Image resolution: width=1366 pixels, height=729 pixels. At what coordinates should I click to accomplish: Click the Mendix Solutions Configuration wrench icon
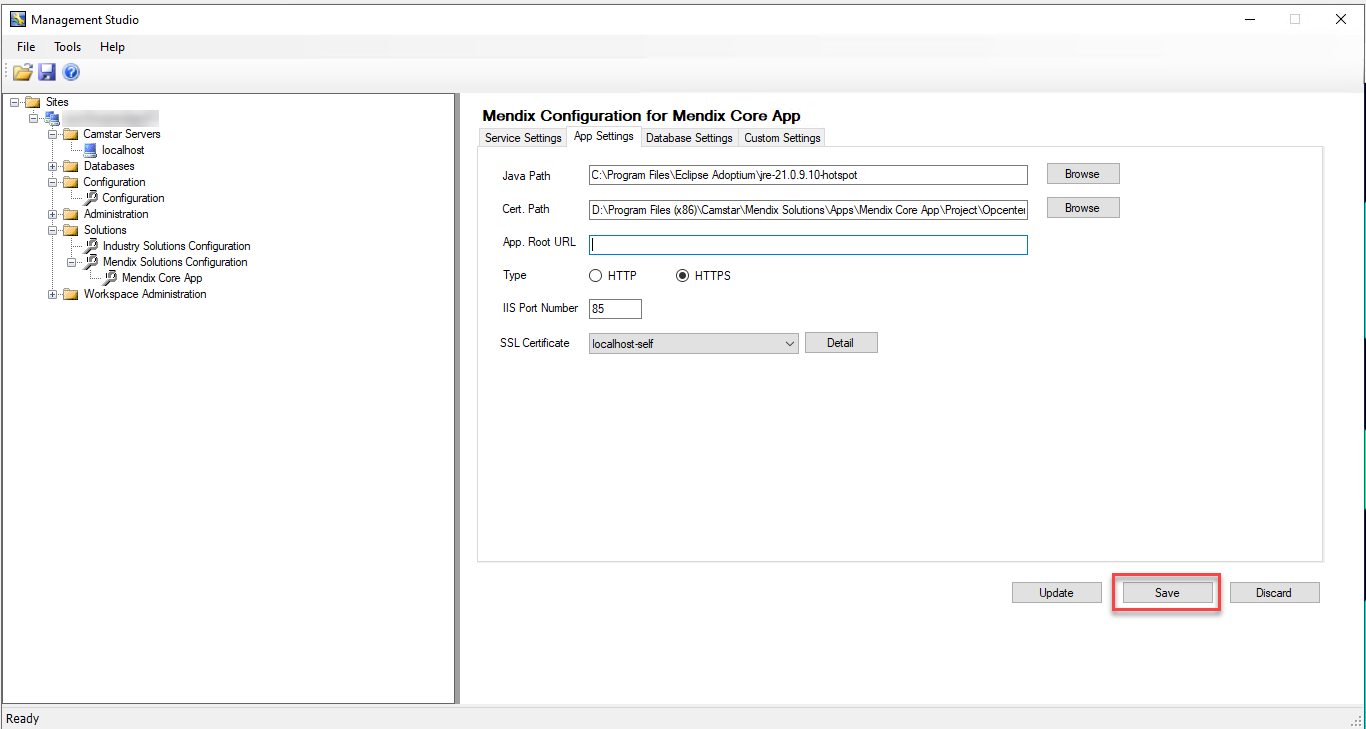click(91, 262)
